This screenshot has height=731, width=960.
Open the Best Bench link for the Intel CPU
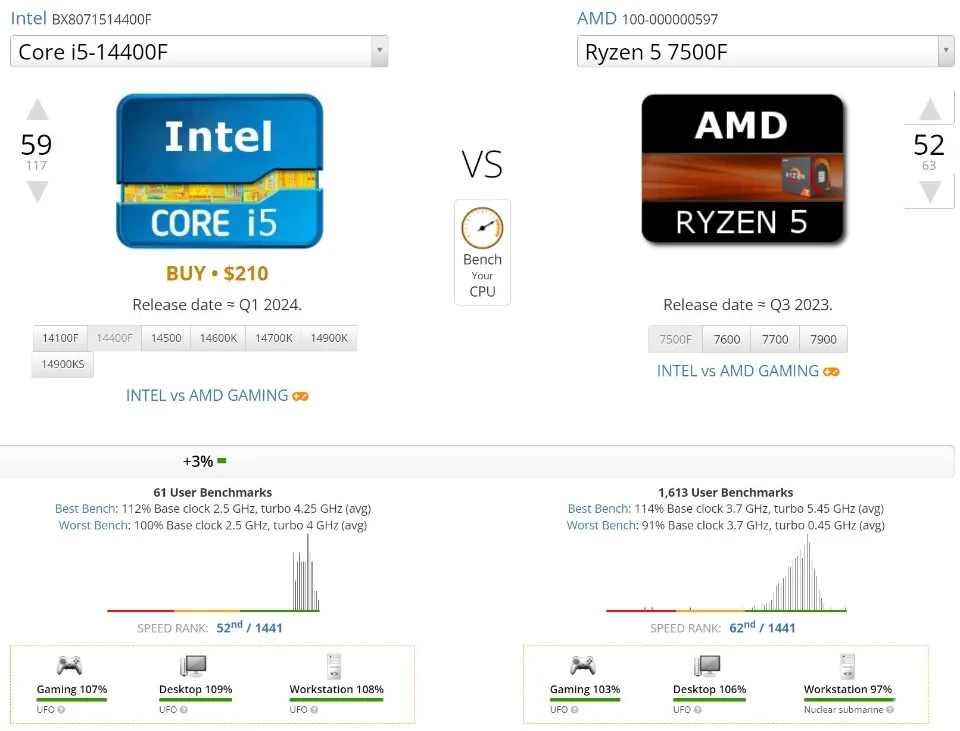85,508
